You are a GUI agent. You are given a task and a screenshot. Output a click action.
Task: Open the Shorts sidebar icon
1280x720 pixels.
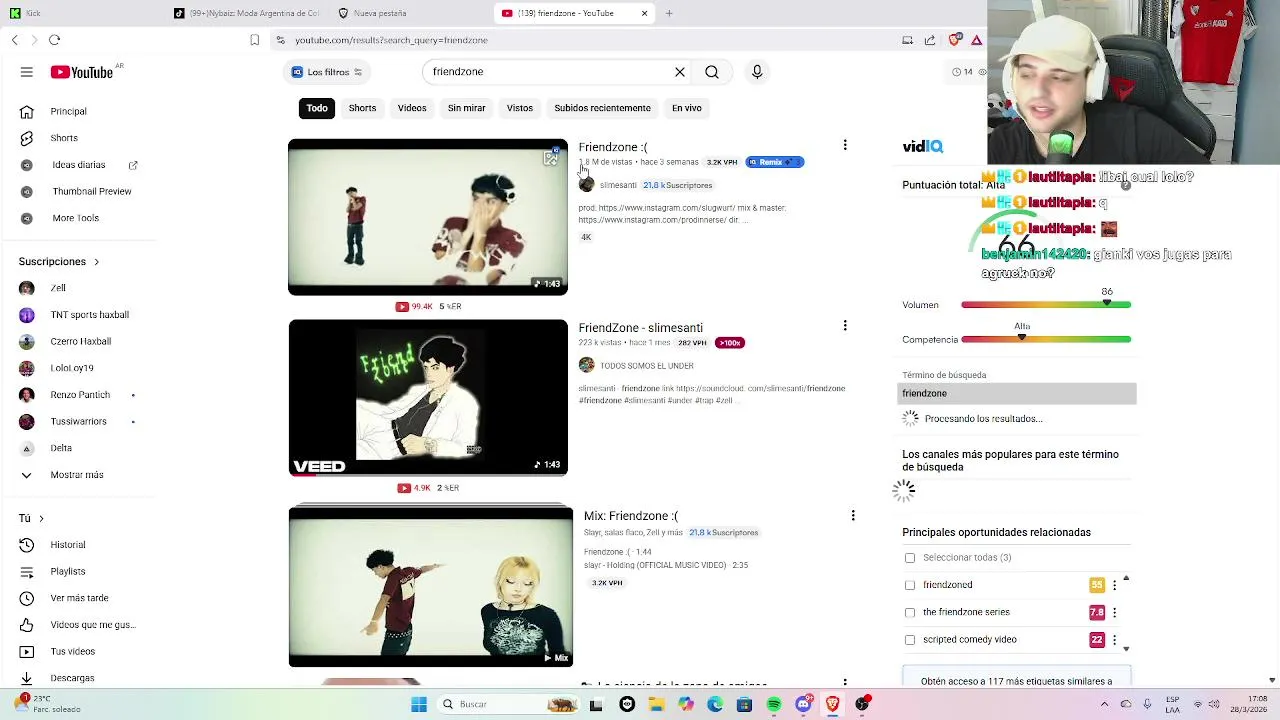click(x=27, y=138)
